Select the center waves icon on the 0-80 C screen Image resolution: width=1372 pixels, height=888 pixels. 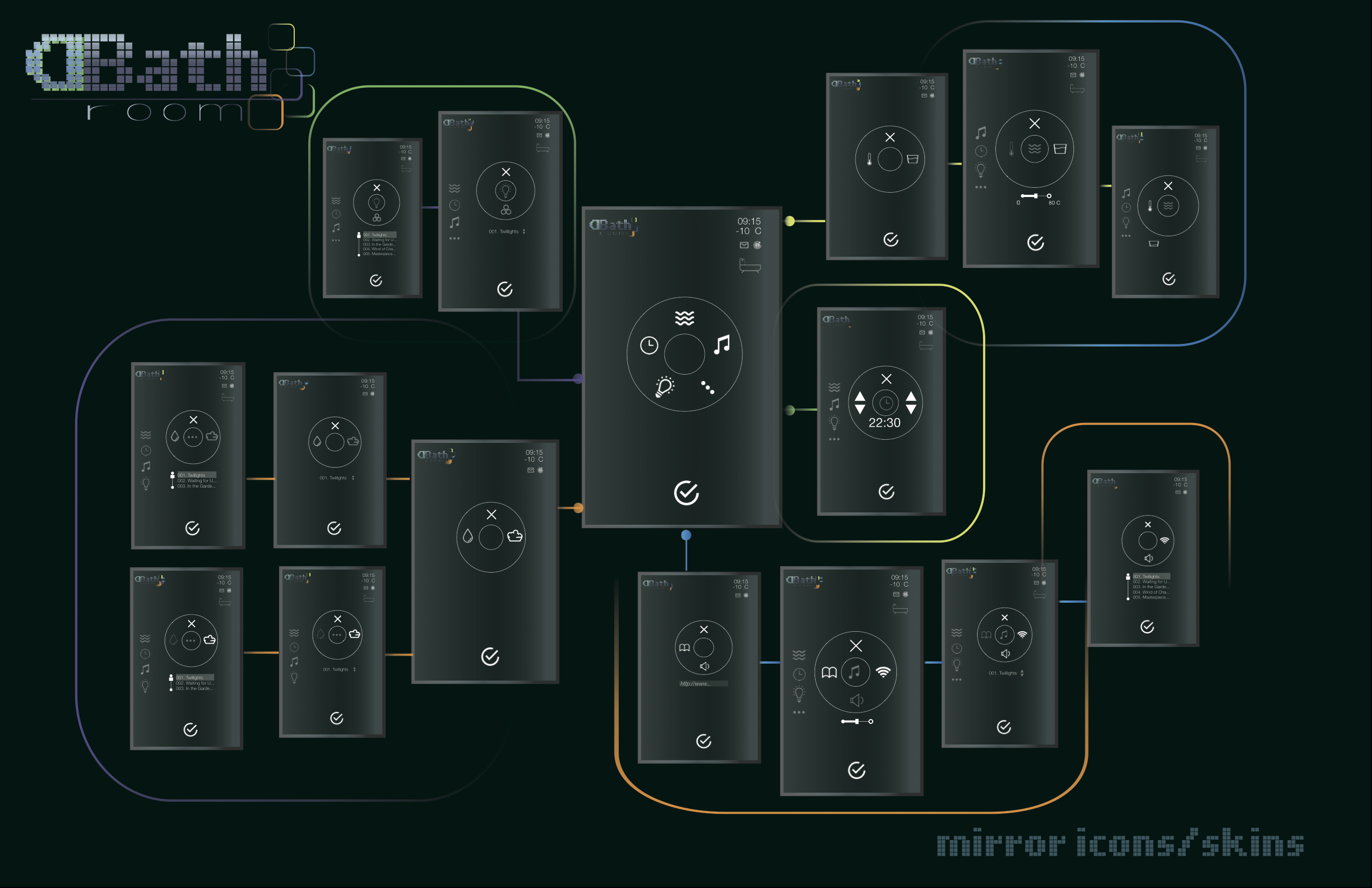tap(1035, 149)
